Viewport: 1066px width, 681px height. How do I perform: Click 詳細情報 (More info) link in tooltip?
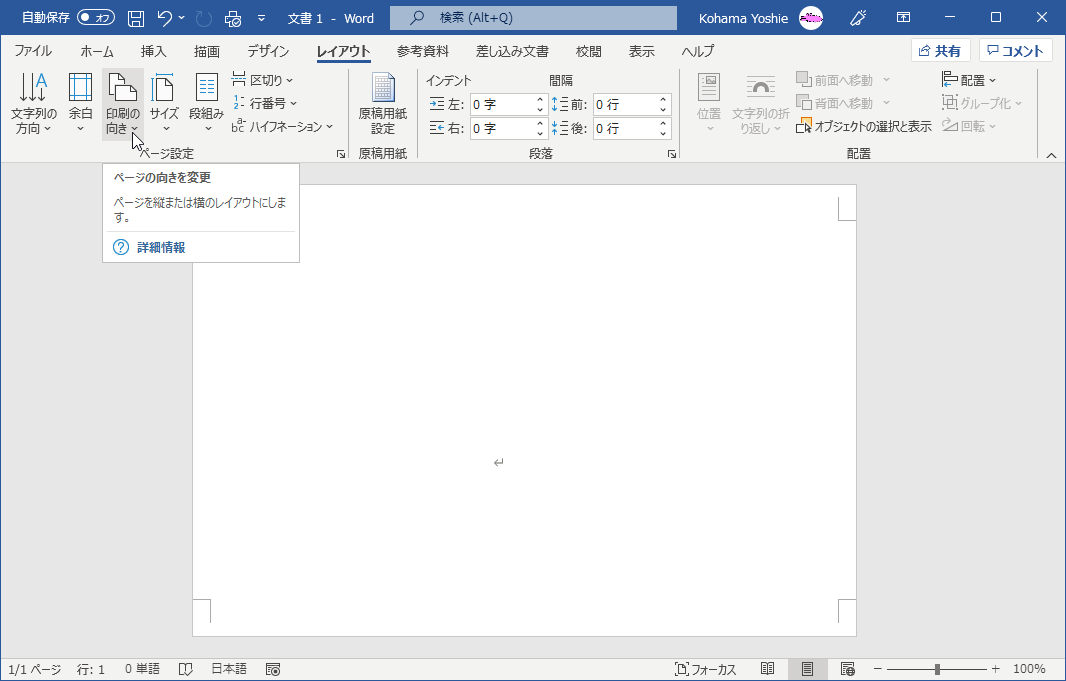point(161,247)
